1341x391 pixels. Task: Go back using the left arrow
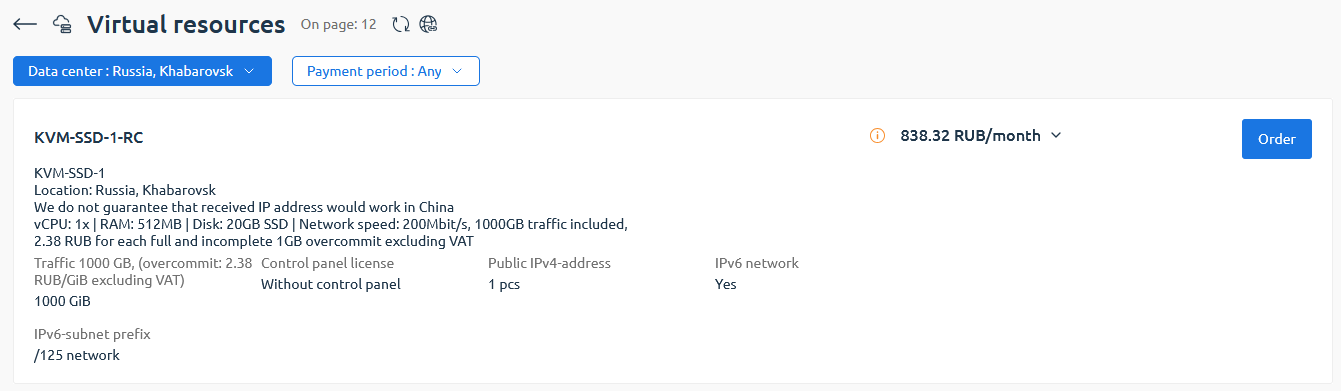(25, 24)
